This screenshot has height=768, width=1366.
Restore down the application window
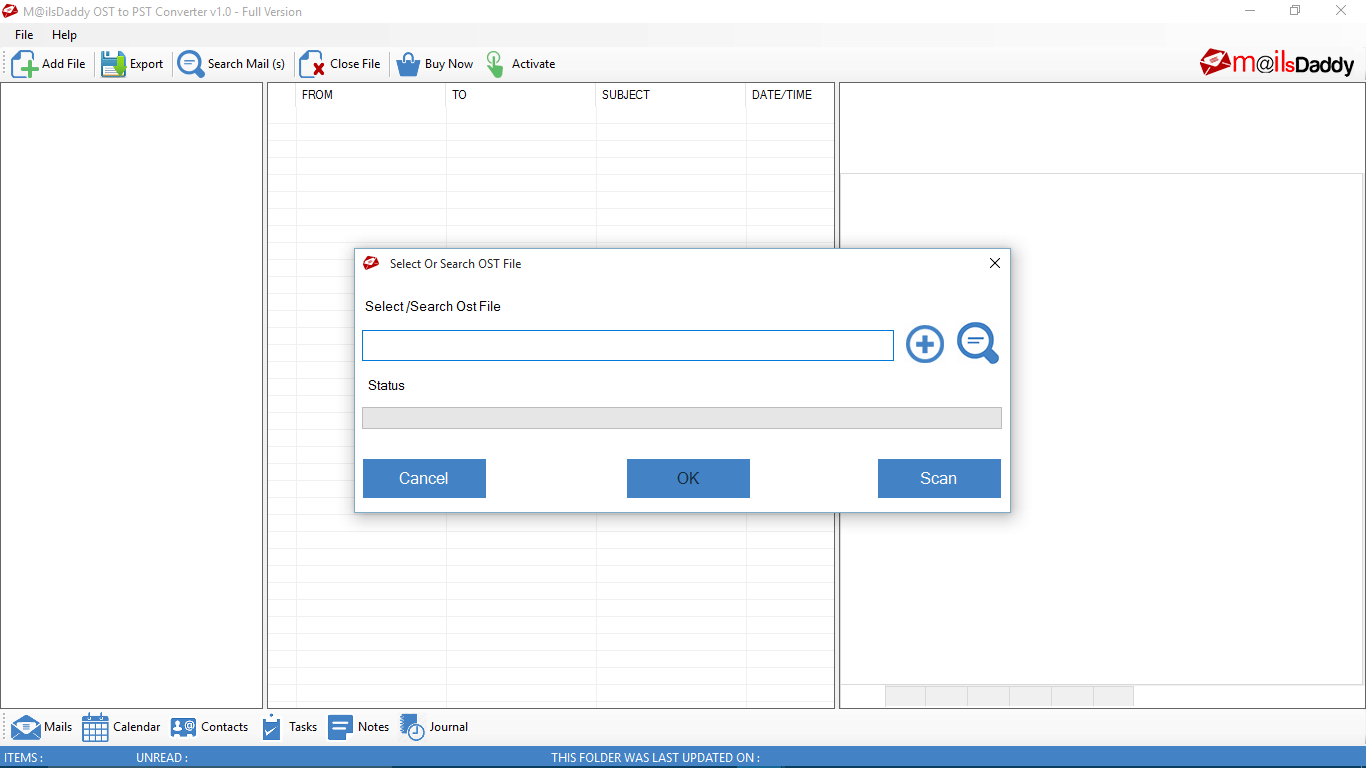click(1295, 11)
